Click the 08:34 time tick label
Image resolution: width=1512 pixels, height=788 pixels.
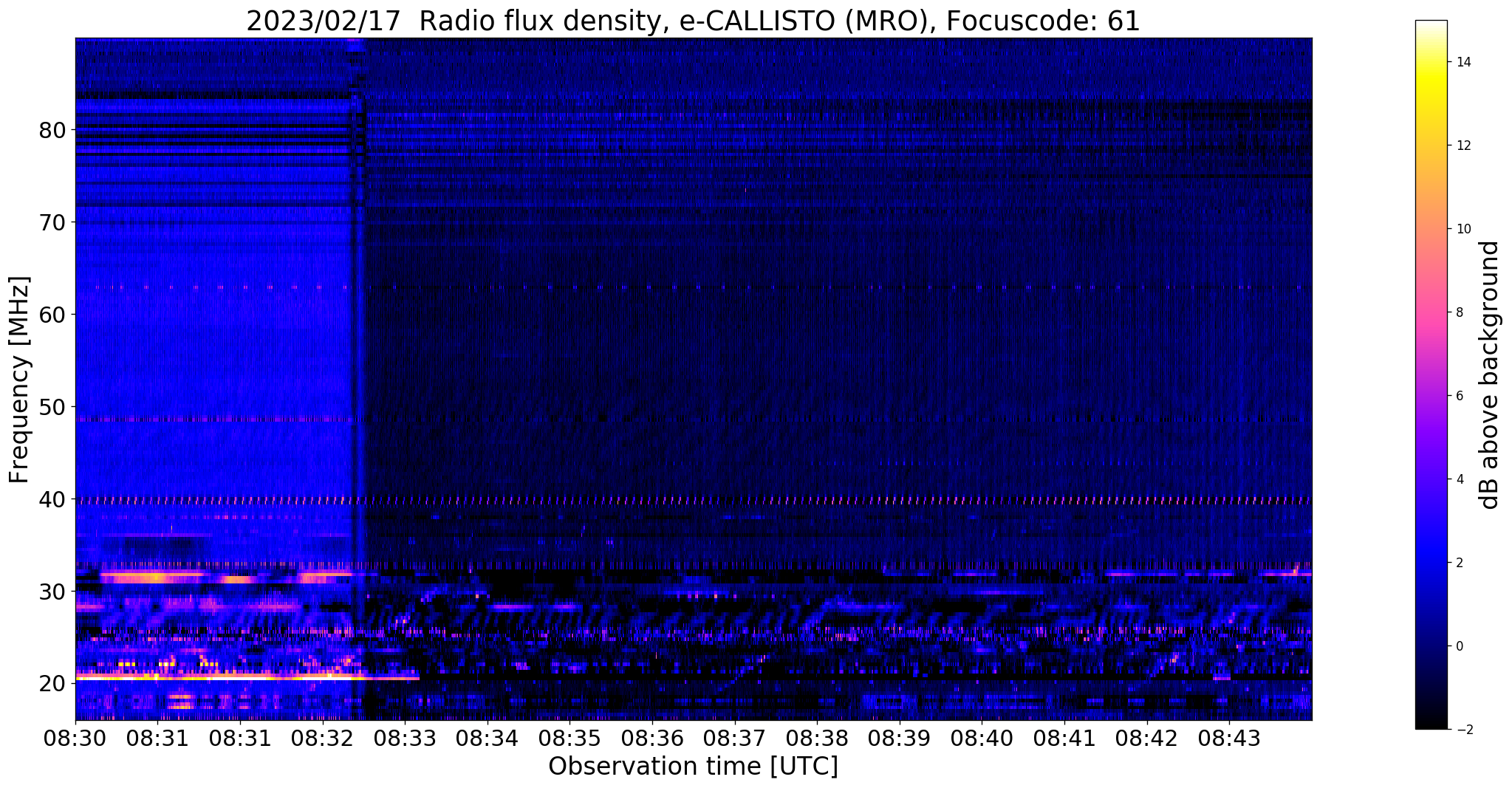coord(488,739)
